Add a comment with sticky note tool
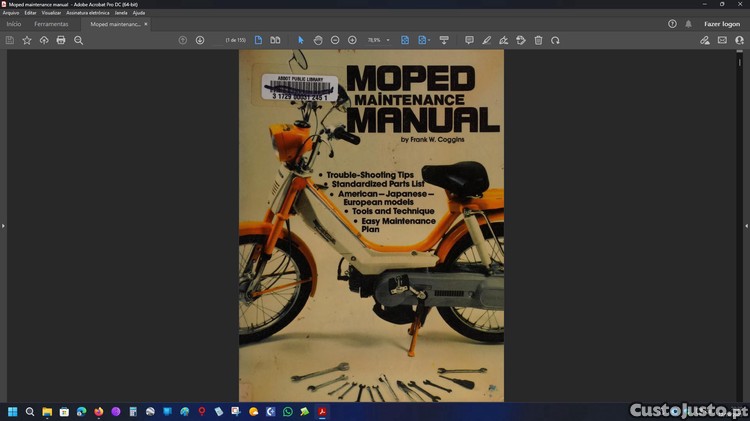Viewport: 750px width, 421px height. point(469,40)
